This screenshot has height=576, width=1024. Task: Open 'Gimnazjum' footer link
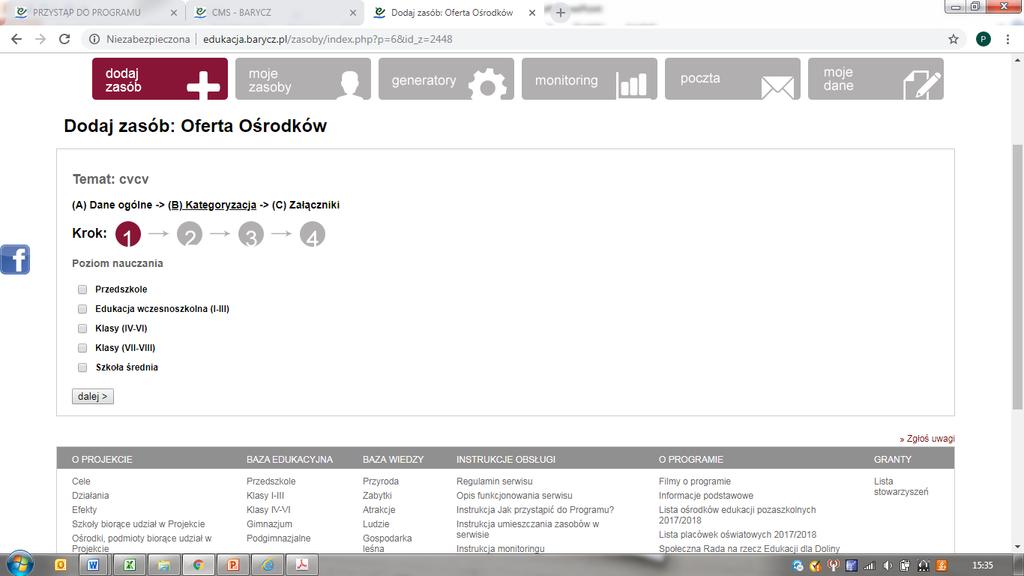(x=269, y=524)
